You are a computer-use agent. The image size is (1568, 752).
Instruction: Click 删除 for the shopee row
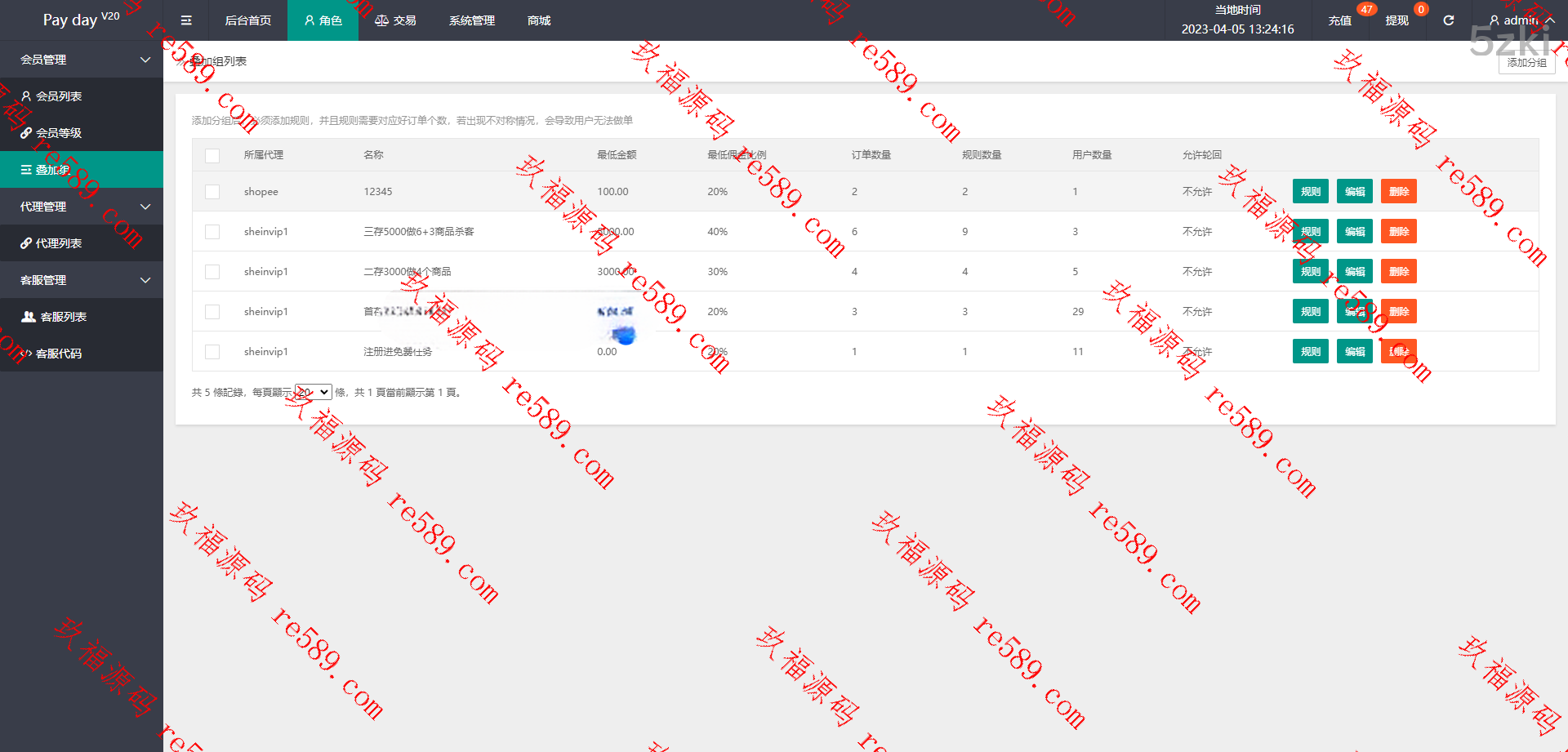[1398, 192]
